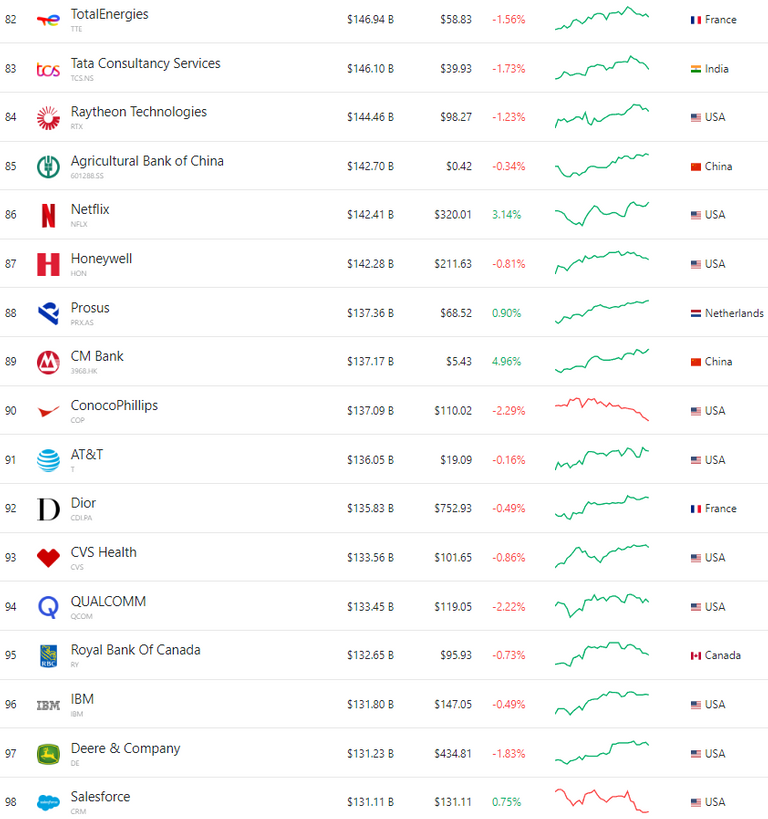Click the CM Bank price sparkline chart
Viewport: 768px width, 819px height.
[x=602, y=361]
